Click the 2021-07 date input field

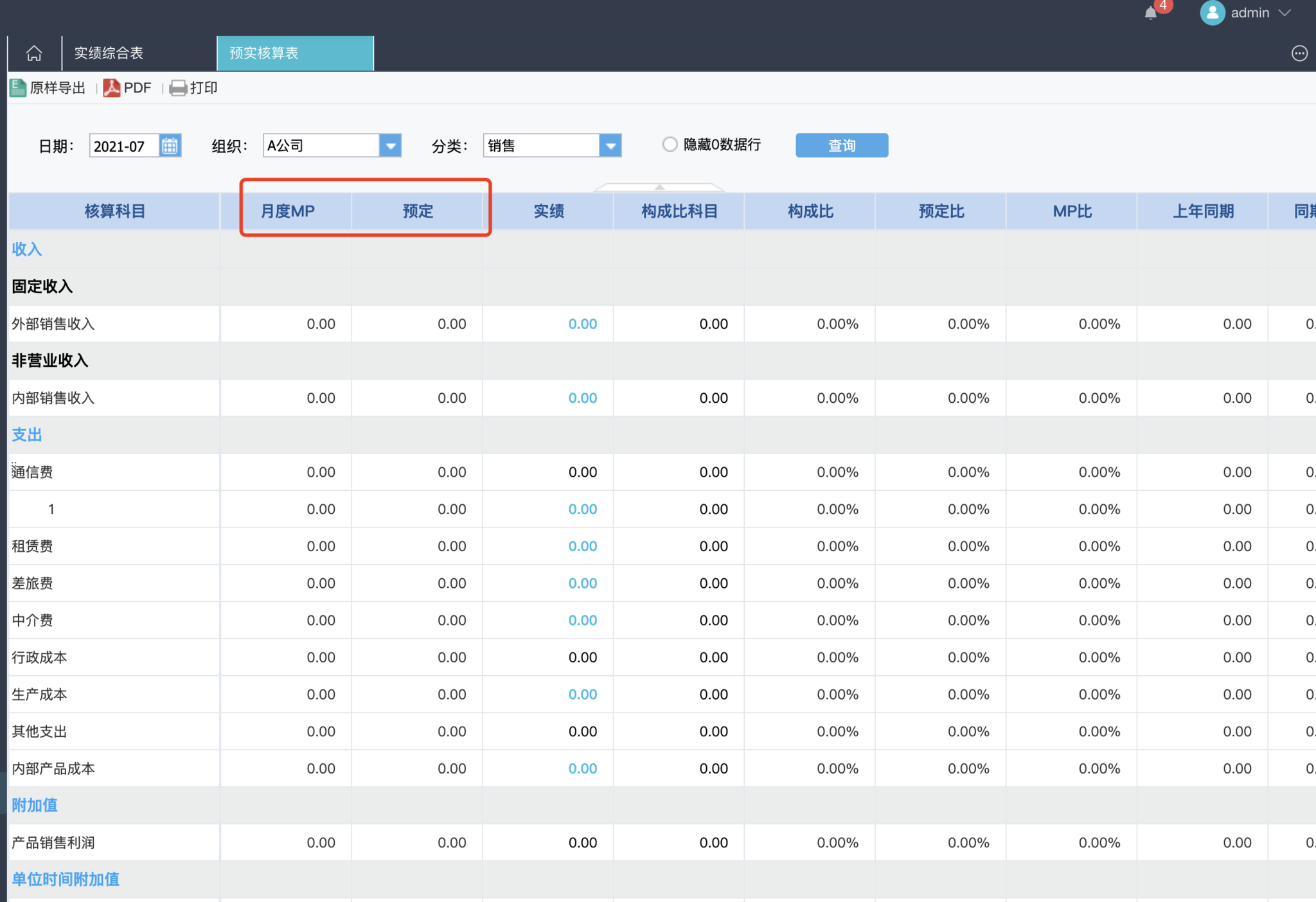click(x=123, y=146)
